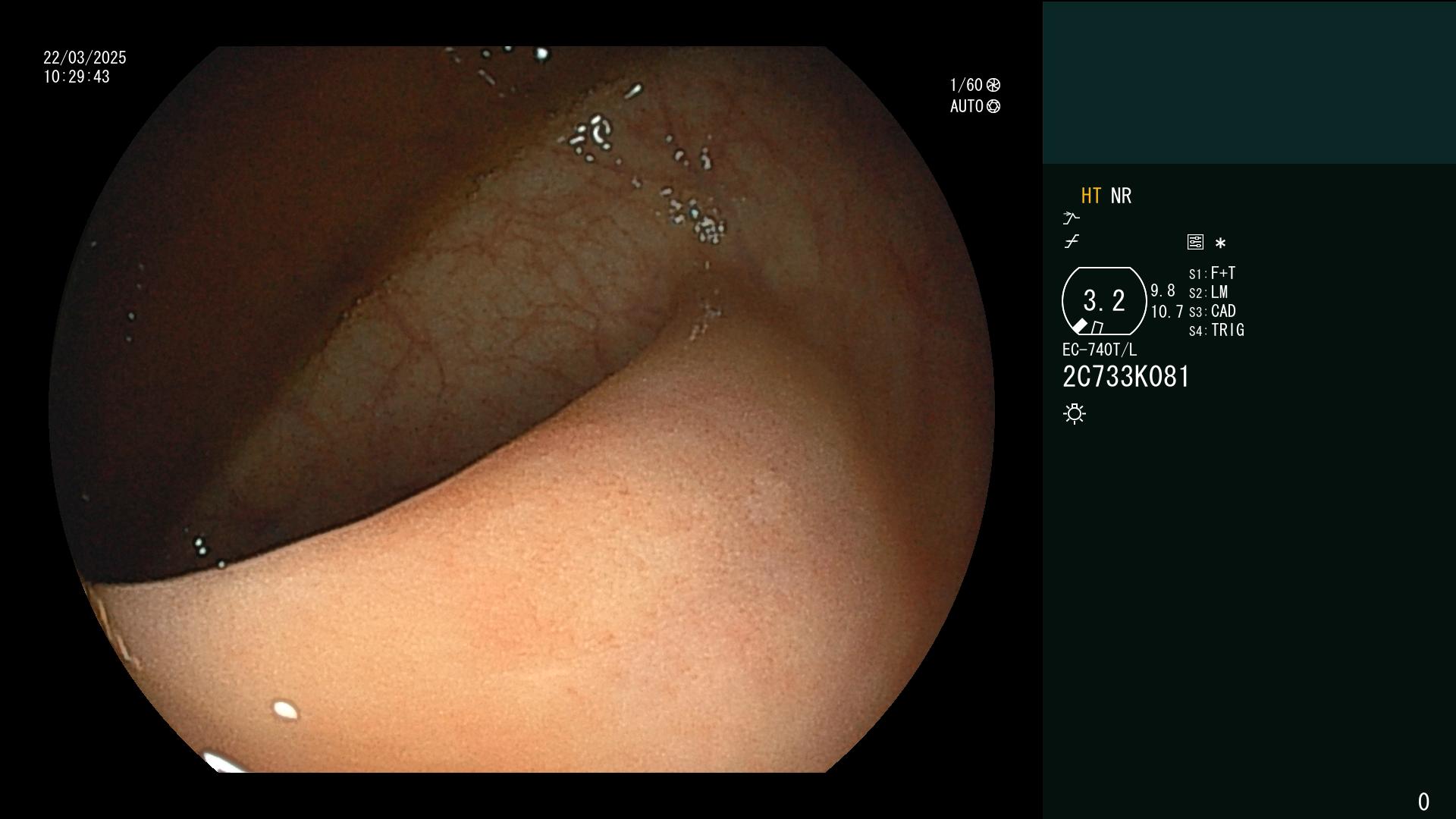
Task: Select the S2: LM switch assignment
Action: 1208,292
